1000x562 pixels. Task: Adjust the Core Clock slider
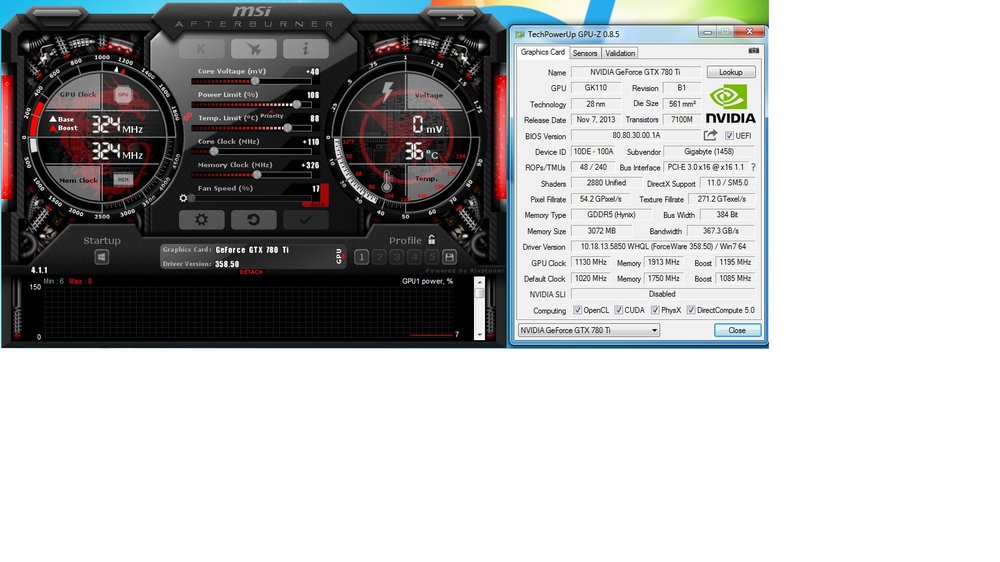(252, 152)
